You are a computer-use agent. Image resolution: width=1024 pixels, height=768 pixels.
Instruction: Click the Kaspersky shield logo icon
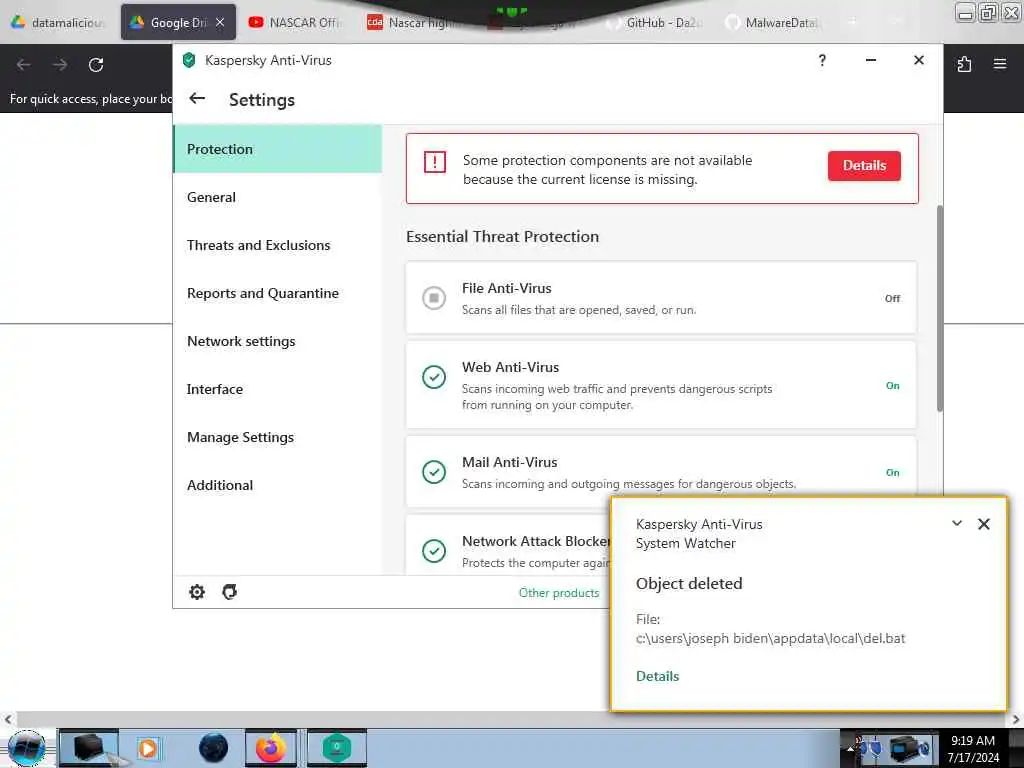(189, 60)
